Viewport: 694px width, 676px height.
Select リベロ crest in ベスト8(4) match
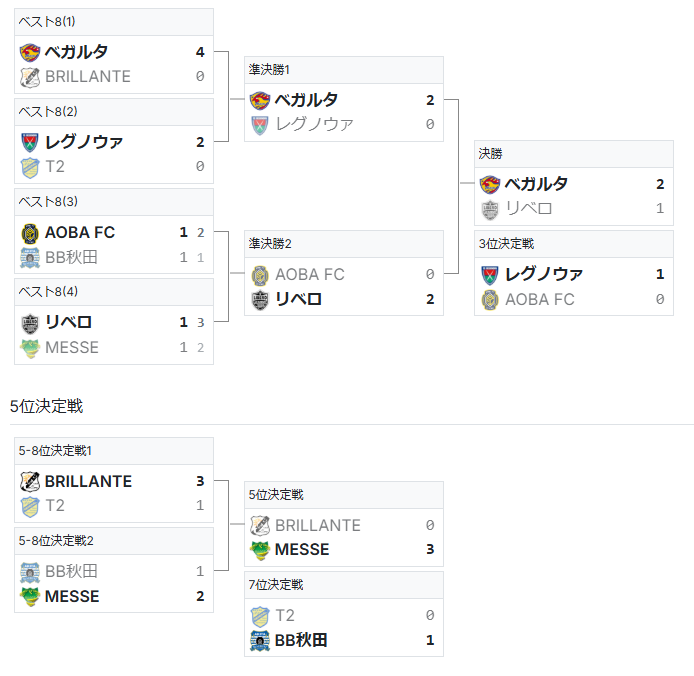pyautogui.click(x=30, y=323)
